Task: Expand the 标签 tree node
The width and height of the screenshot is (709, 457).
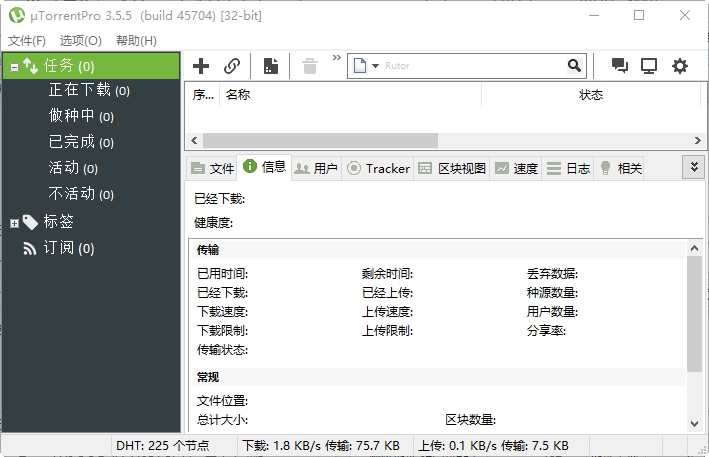Action: [14, 222]
